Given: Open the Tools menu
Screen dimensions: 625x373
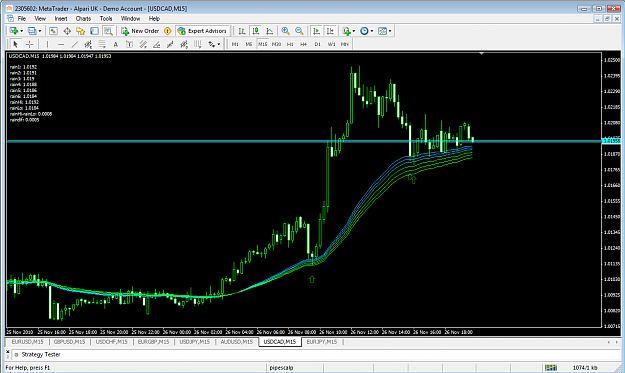Looking at the screenshot, I should [x=106, y=18].
